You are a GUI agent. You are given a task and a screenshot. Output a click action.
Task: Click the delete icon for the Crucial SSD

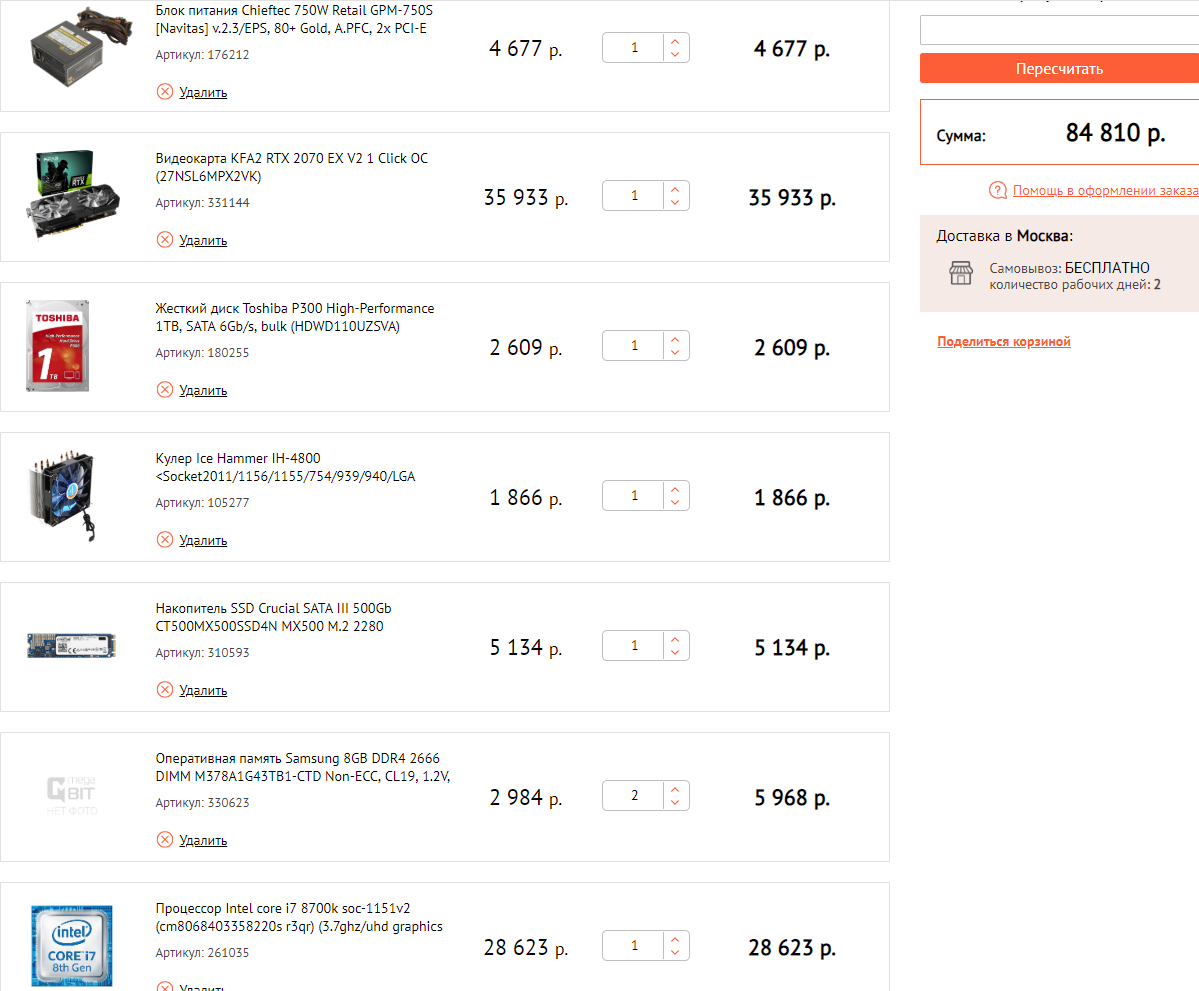165,690
